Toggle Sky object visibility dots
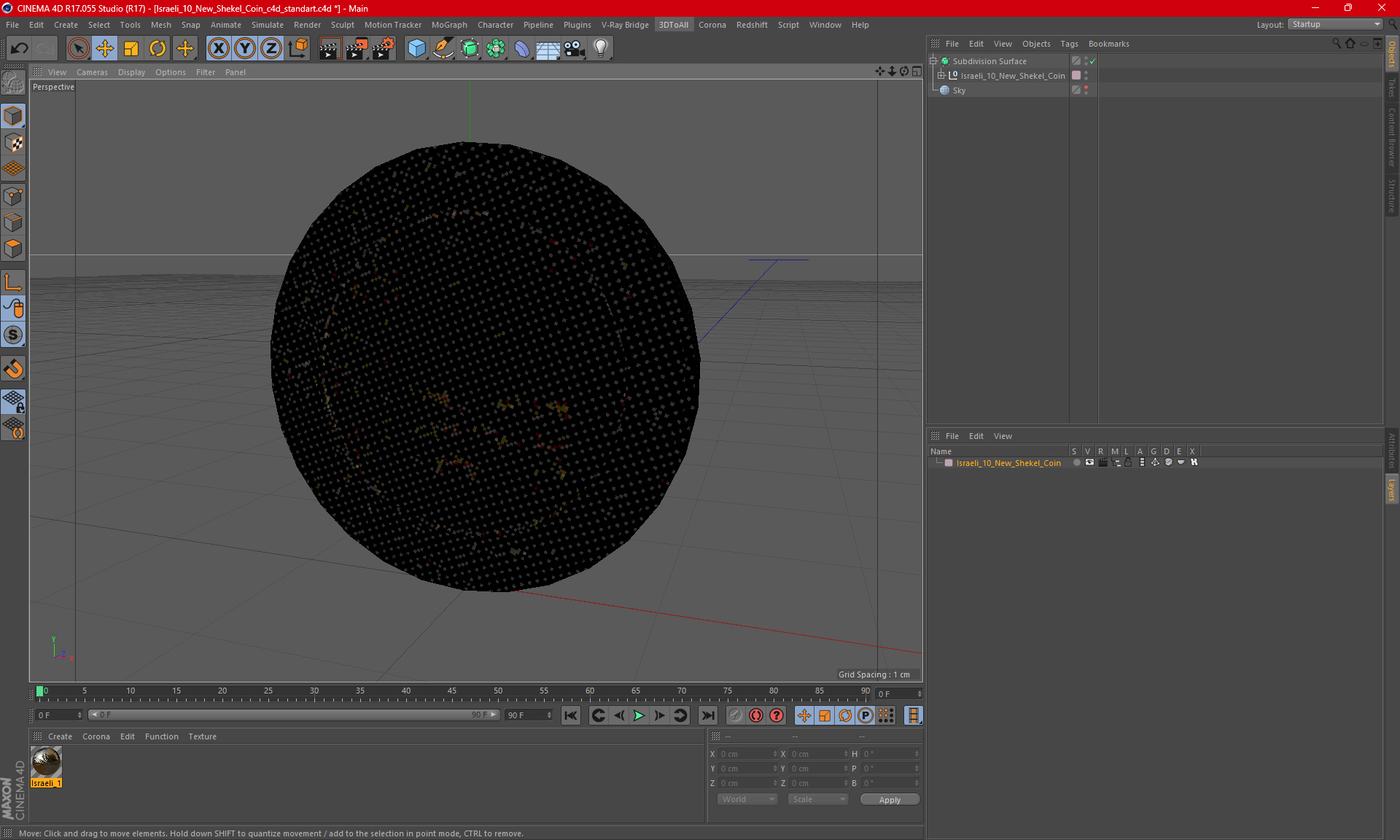The height and width of the screenshot is (840, 1400). 1086,90
